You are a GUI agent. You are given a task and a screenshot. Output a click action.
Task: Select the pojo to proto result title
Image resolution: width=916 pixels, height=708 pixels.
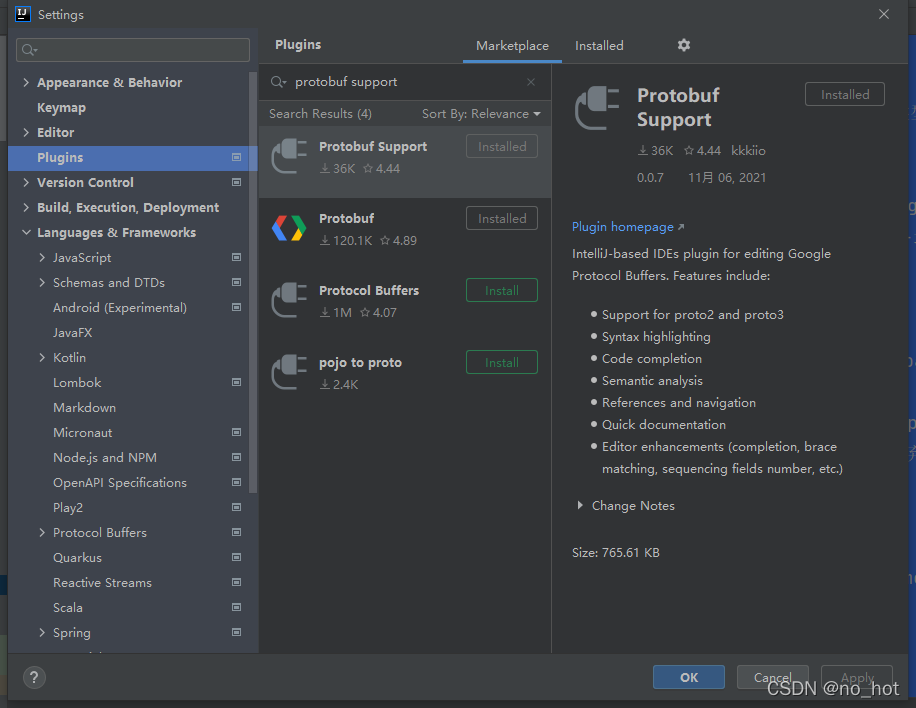[360, 363]
